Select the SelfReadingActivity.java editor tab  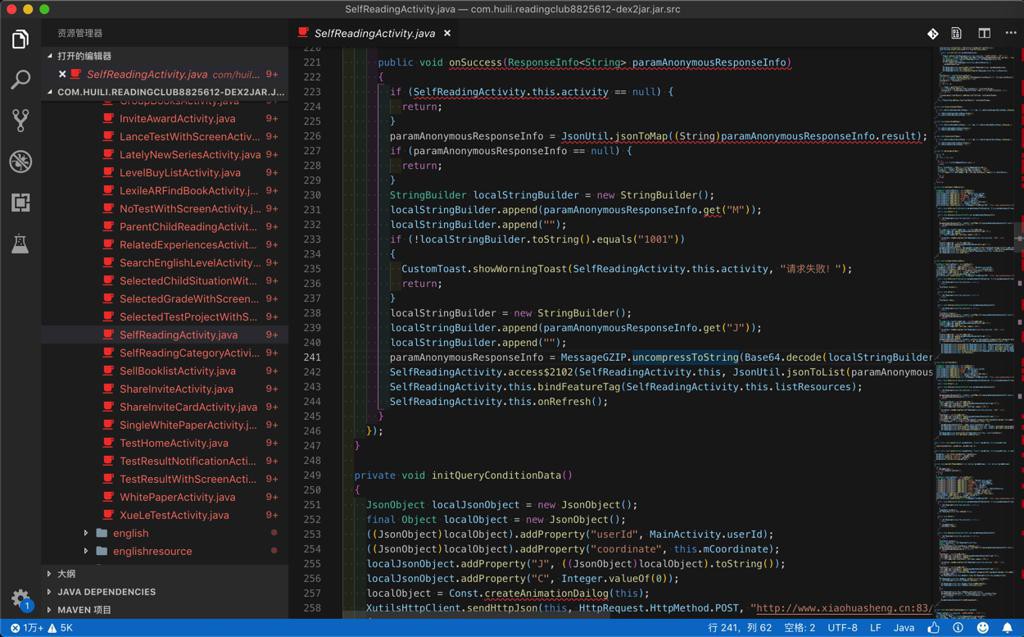point(374,33)
